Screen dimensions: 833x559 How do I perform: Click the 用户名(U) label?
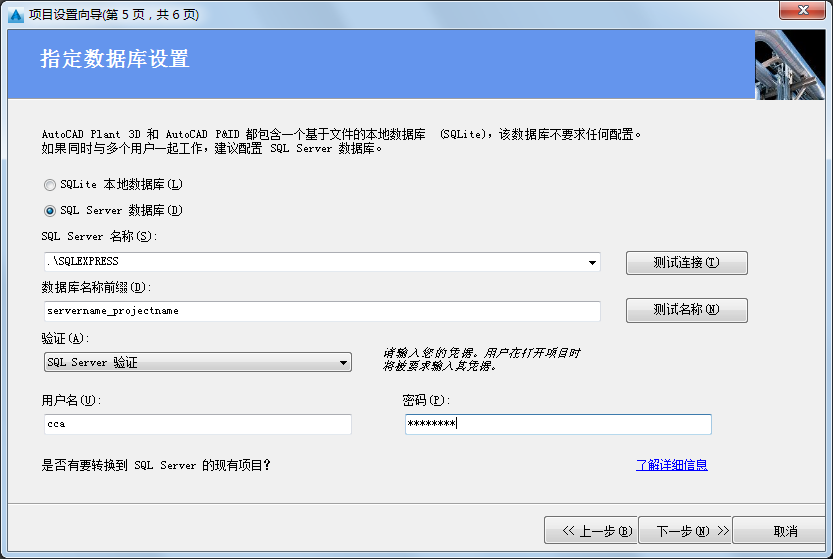click(71, 400)
